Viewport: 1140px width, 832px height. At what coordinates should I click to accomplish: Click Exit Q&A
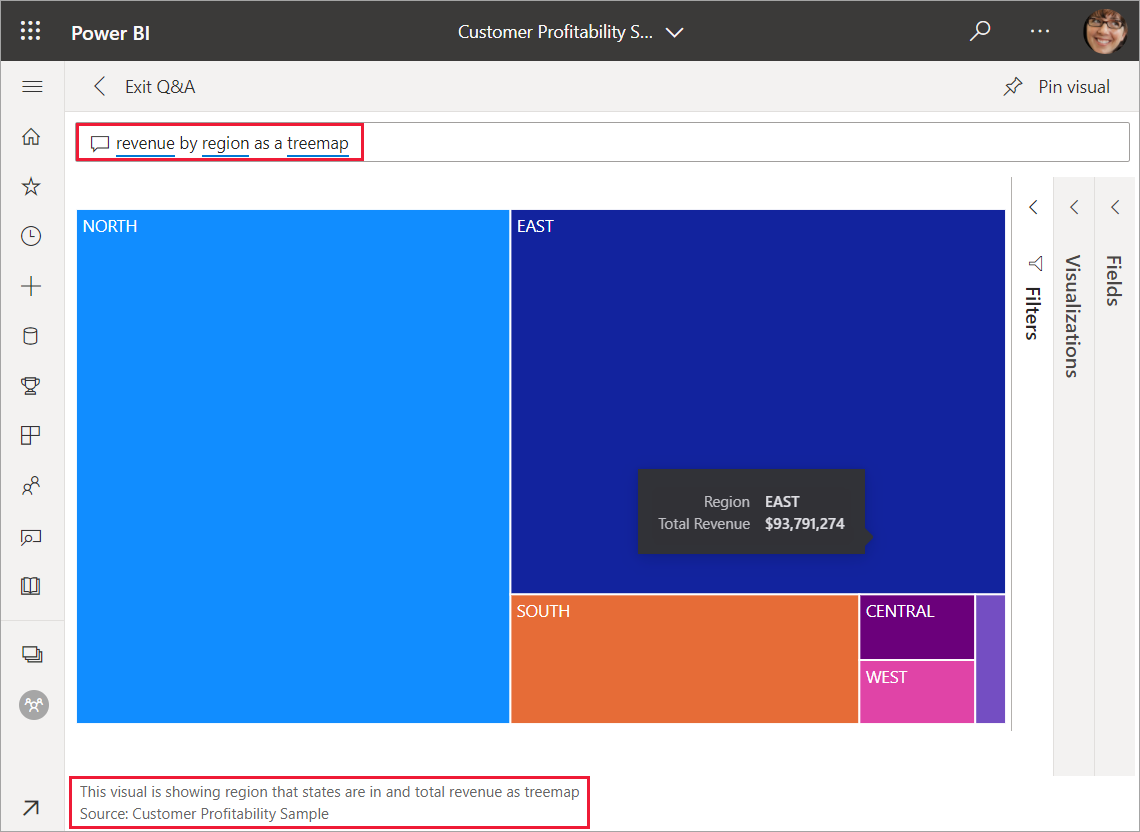coord(160,87)
